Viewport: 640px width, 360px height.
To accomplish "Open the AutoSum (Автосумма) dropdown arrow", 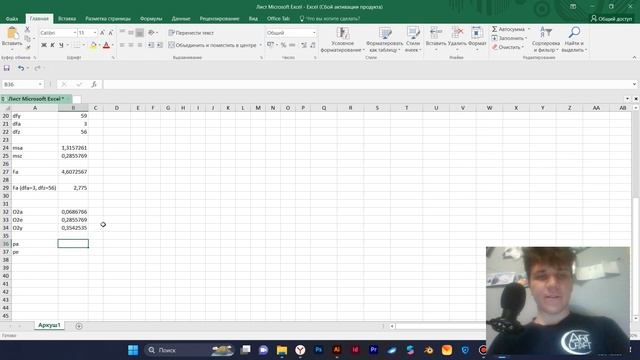I will coord(529,29).
